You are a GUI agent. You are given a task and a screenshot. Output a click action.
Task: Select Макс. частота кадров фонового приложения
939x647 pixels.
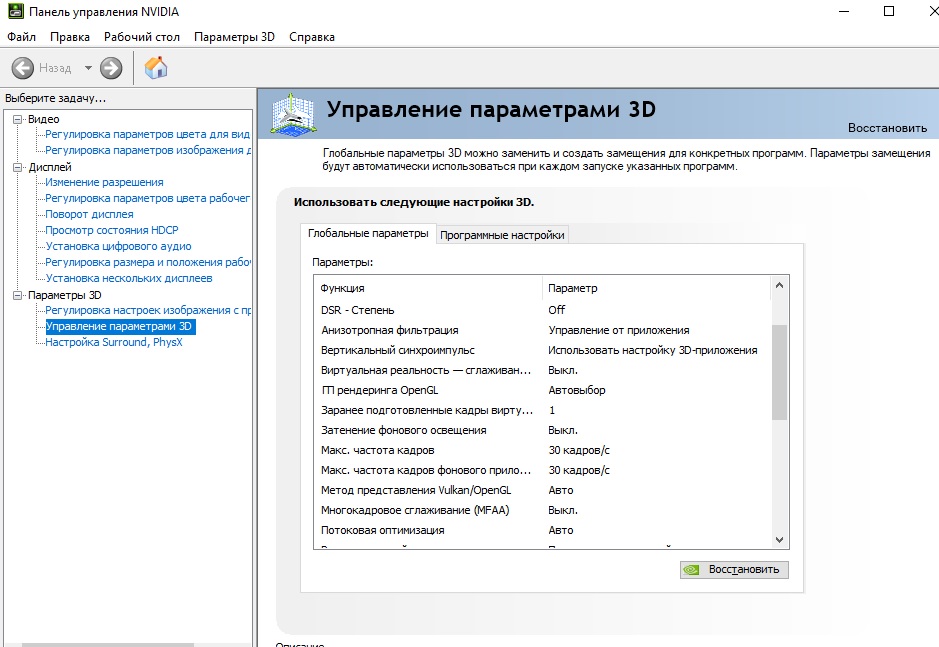tap(541, 470)
